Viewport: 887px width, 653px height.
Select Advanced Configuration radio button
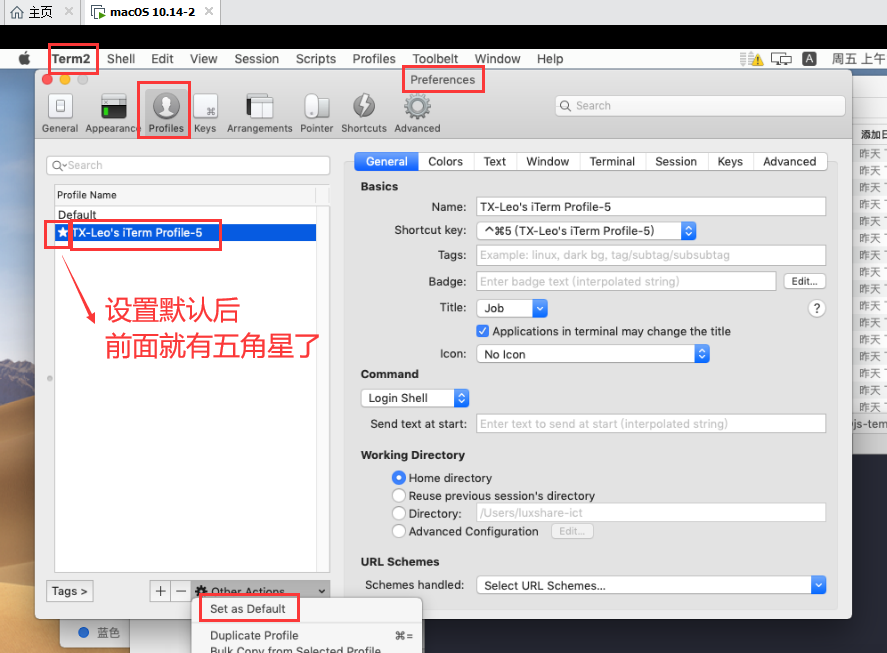(x=399, y=531)
